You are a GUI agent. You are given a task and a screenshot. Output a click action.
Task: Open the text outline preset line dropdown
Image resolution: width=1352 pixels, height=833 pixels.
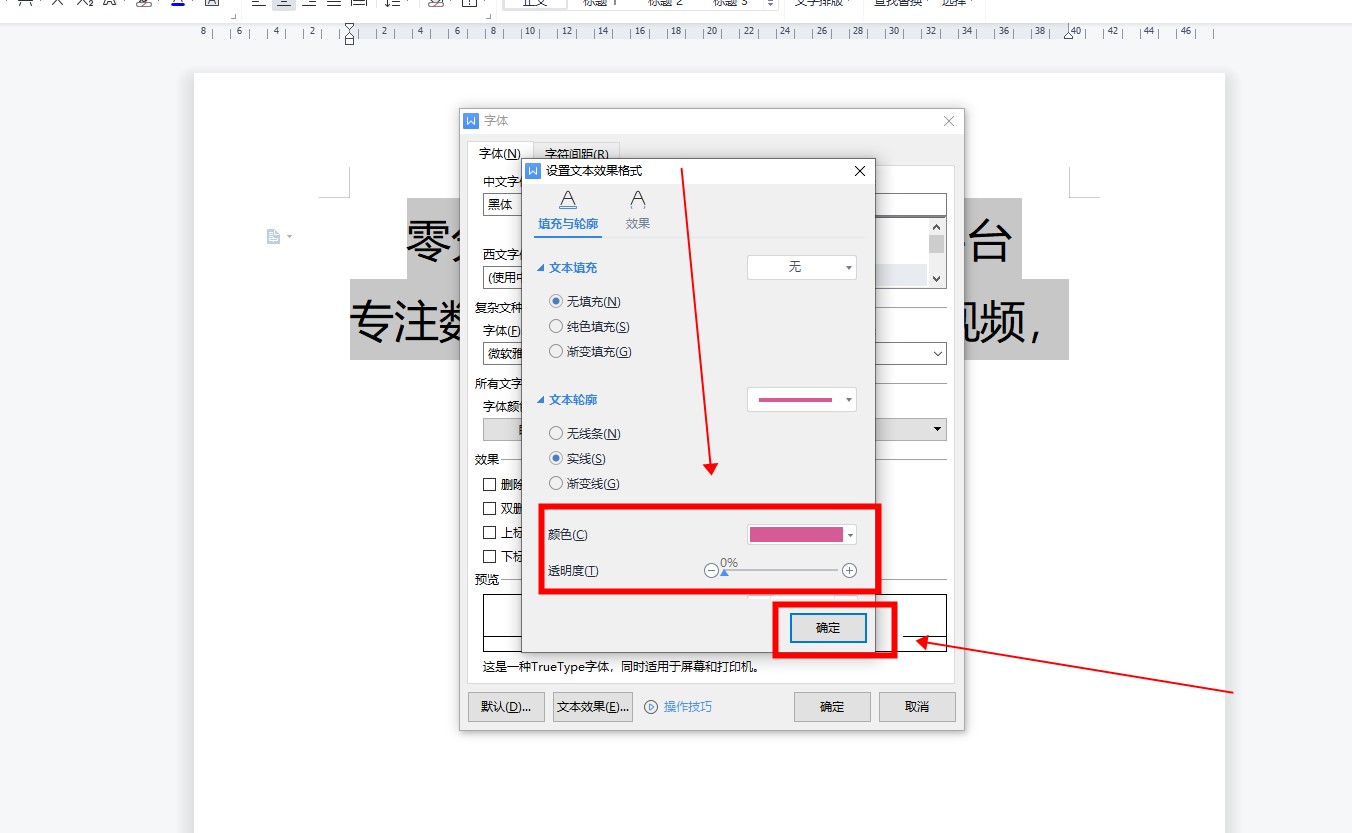click(x=802, y=400)
